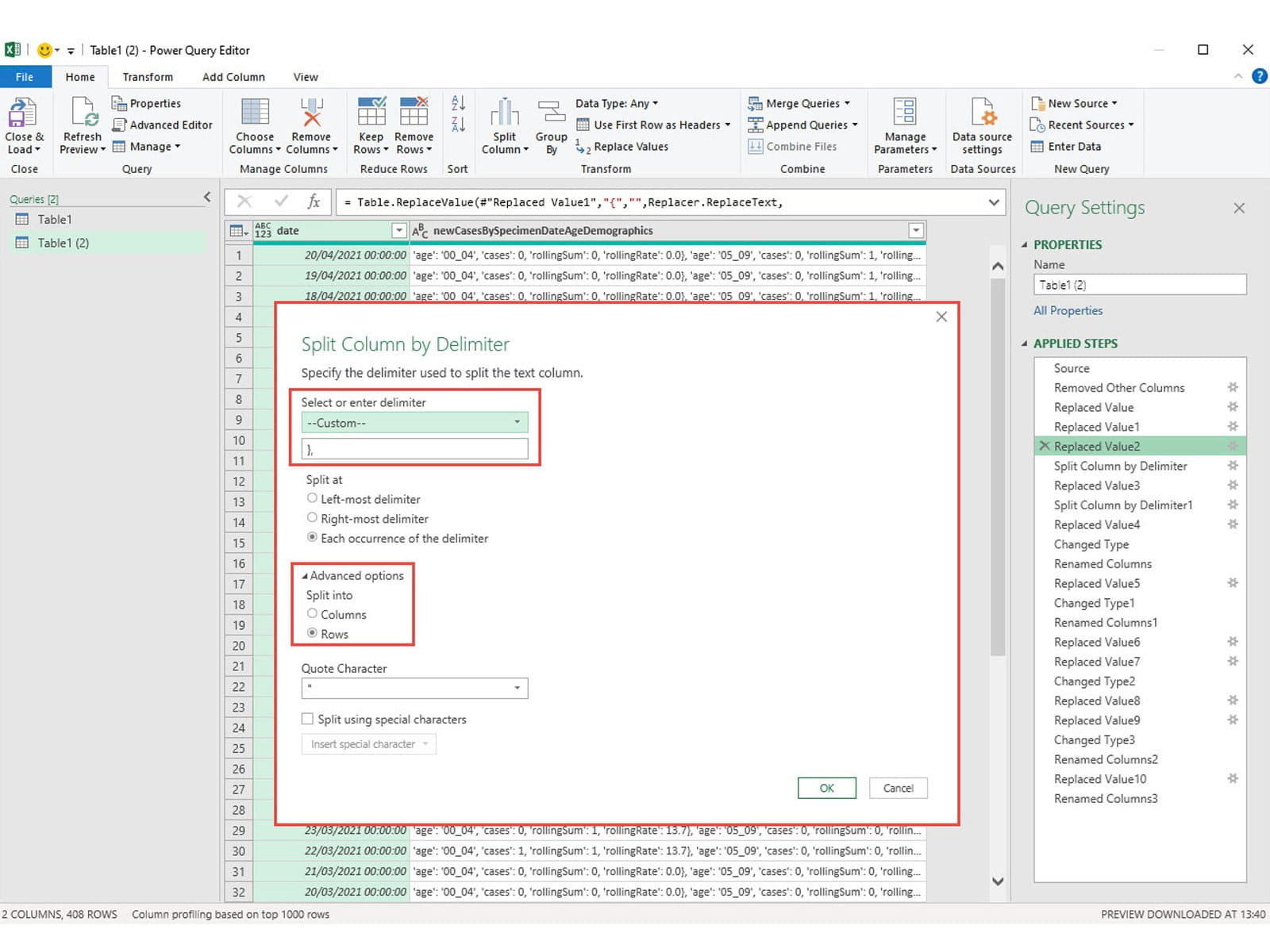This screenshot has width=1270, height=952.
Task: Click the Remove Columns icon
Action: pyautogui.click(x=311, y=113)
